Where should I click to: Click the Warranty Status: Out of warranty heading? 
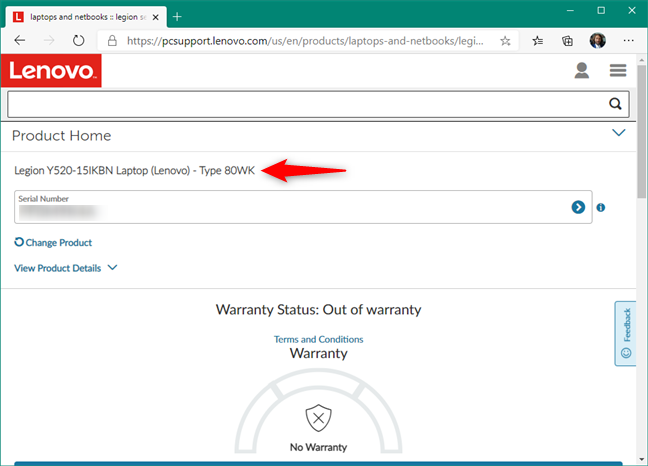click(318, 309)
